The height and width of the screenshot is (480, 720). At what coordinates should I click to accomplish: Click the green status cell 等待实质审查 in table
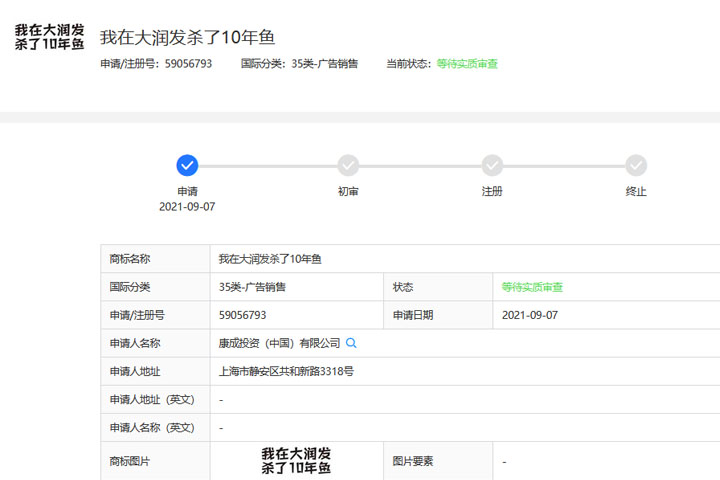click(532, 287)
